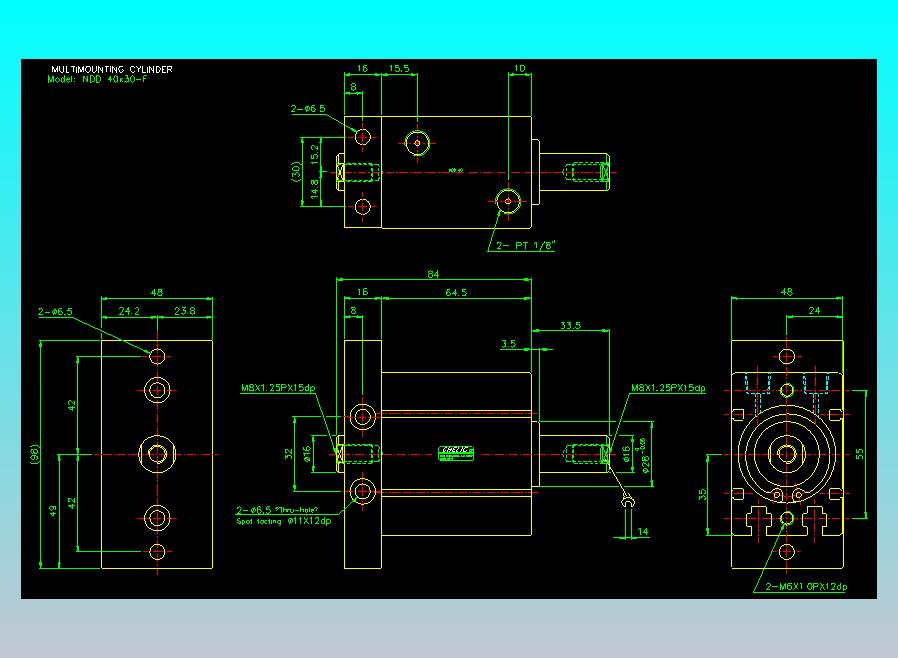The height and width of the screenshot is (658, 898).
Task: Select the 15.2 vertical dimension
Action: pyautogui.click(x=314, y=152)
